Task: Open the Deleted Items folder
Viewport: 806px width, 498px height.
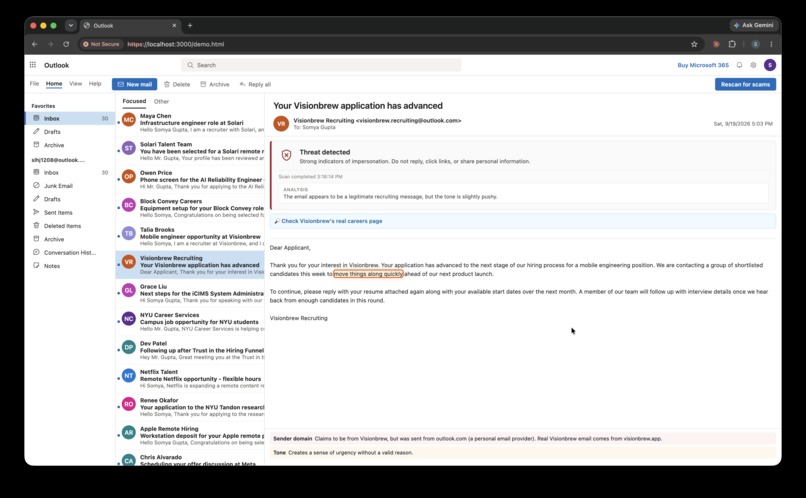Action: click(x=70, y=226)
